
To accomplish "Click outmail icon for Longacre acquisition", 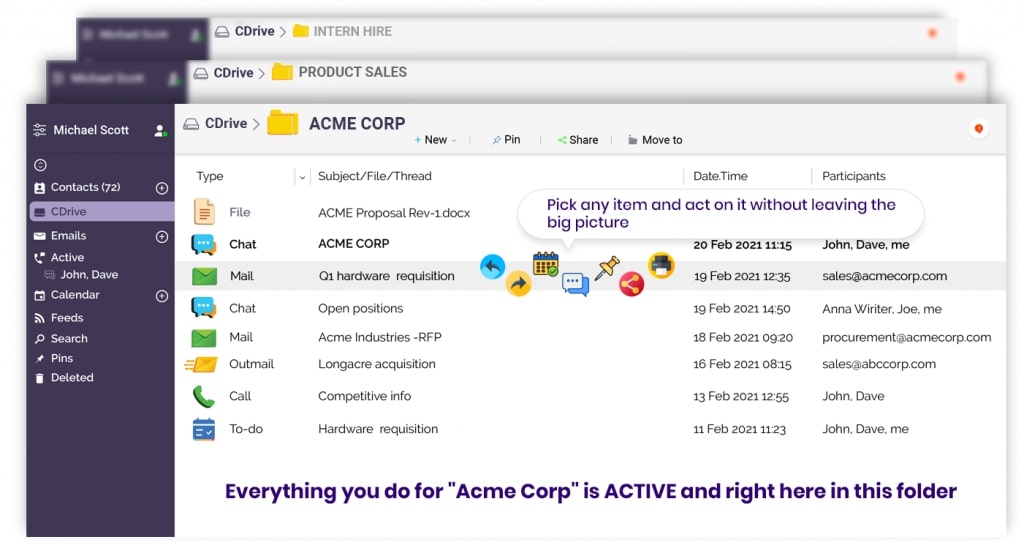I will 201,364.
